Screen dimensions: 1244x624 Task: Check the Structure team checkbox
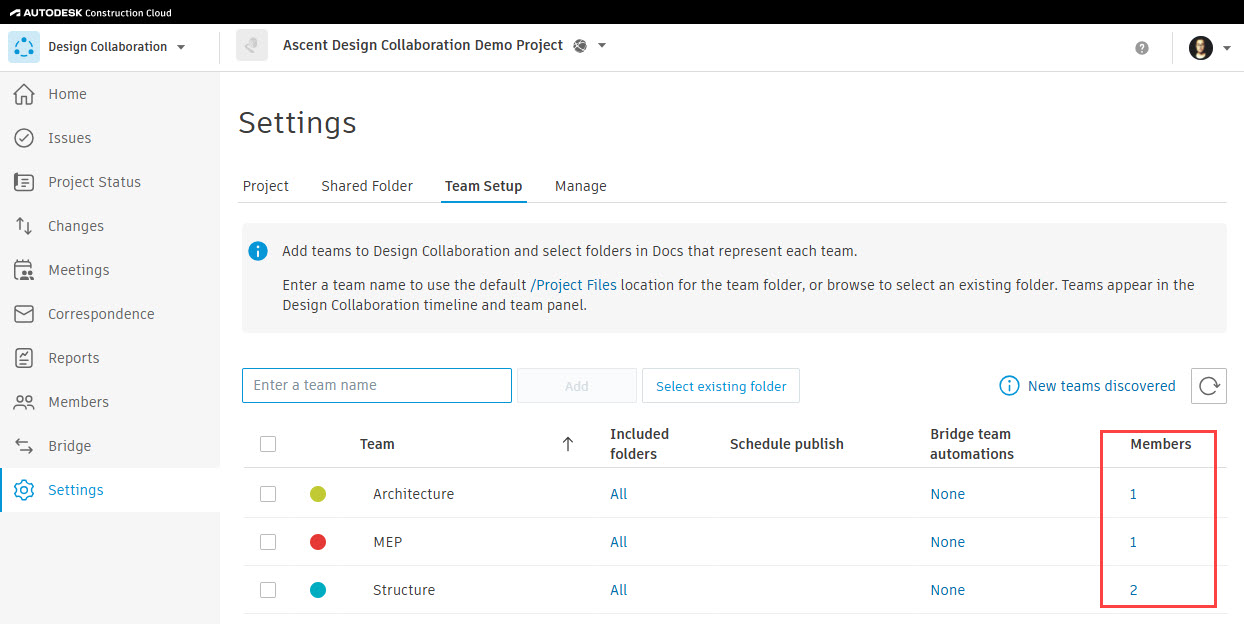[x=268, y=590]
